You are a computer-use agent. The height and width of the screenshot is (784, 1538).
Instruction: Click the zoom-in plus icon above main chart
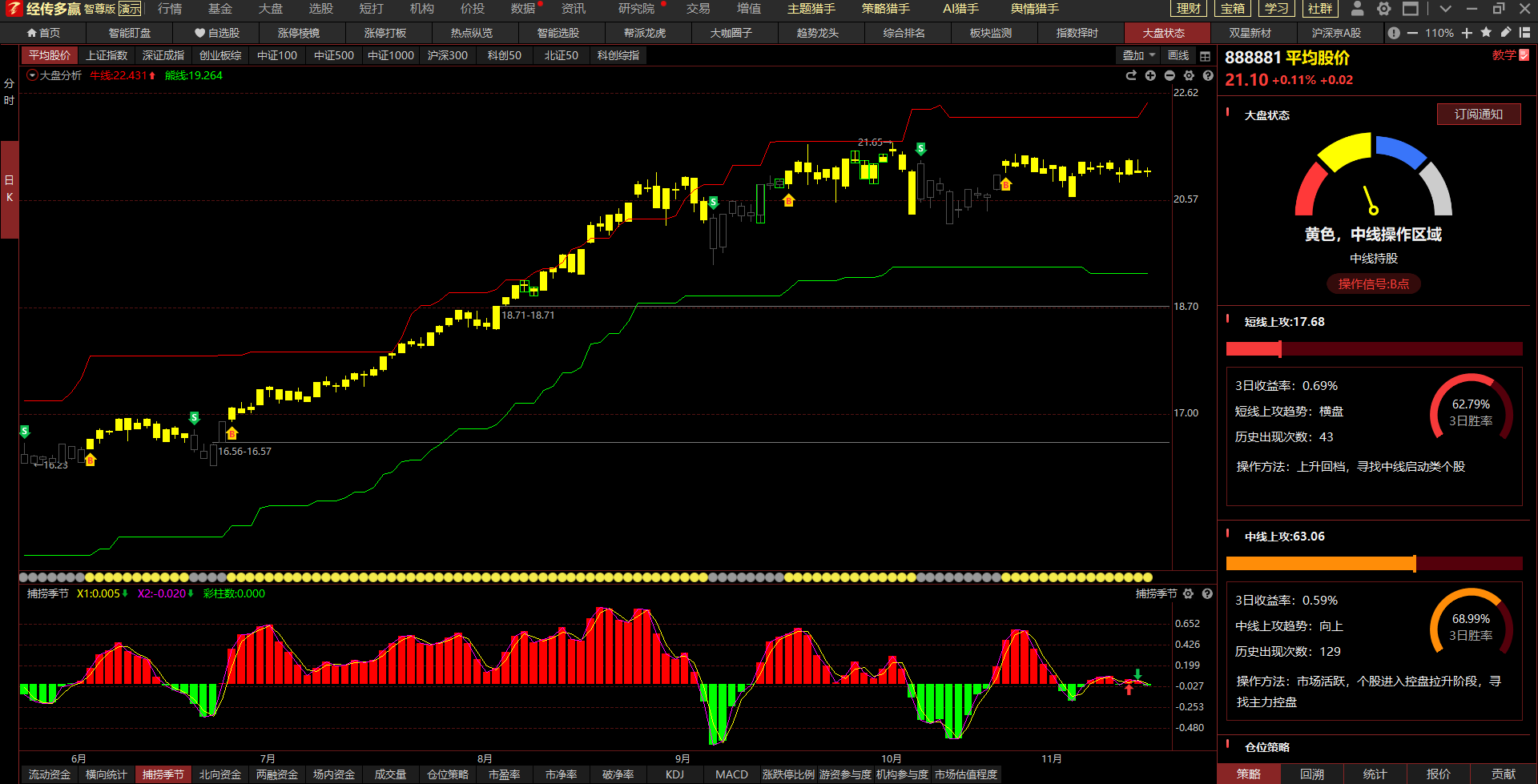pyautogui.click(x=1150, y=75)
